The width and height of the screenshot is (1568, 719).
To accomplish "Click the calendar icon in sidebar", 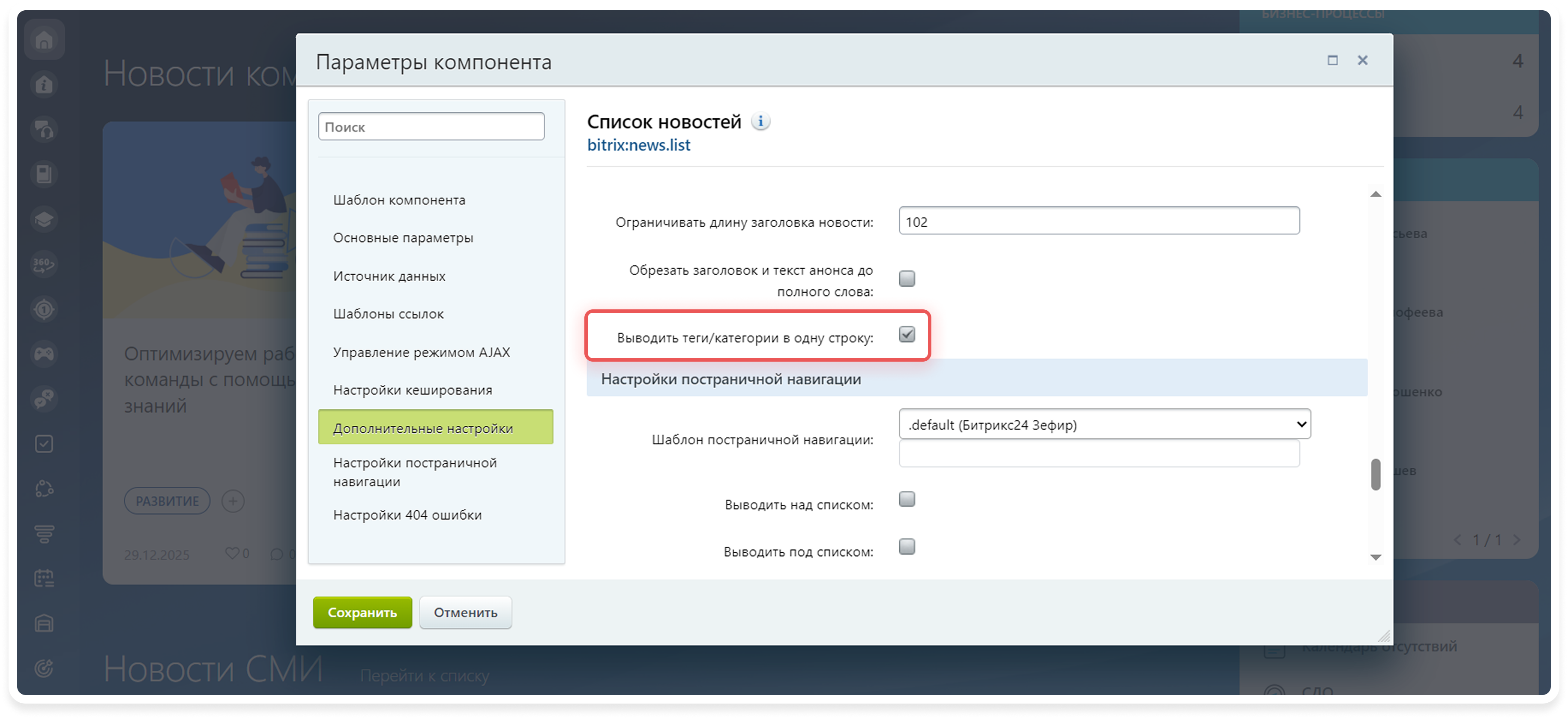I will pyautogui.click(x=44, y=578).
